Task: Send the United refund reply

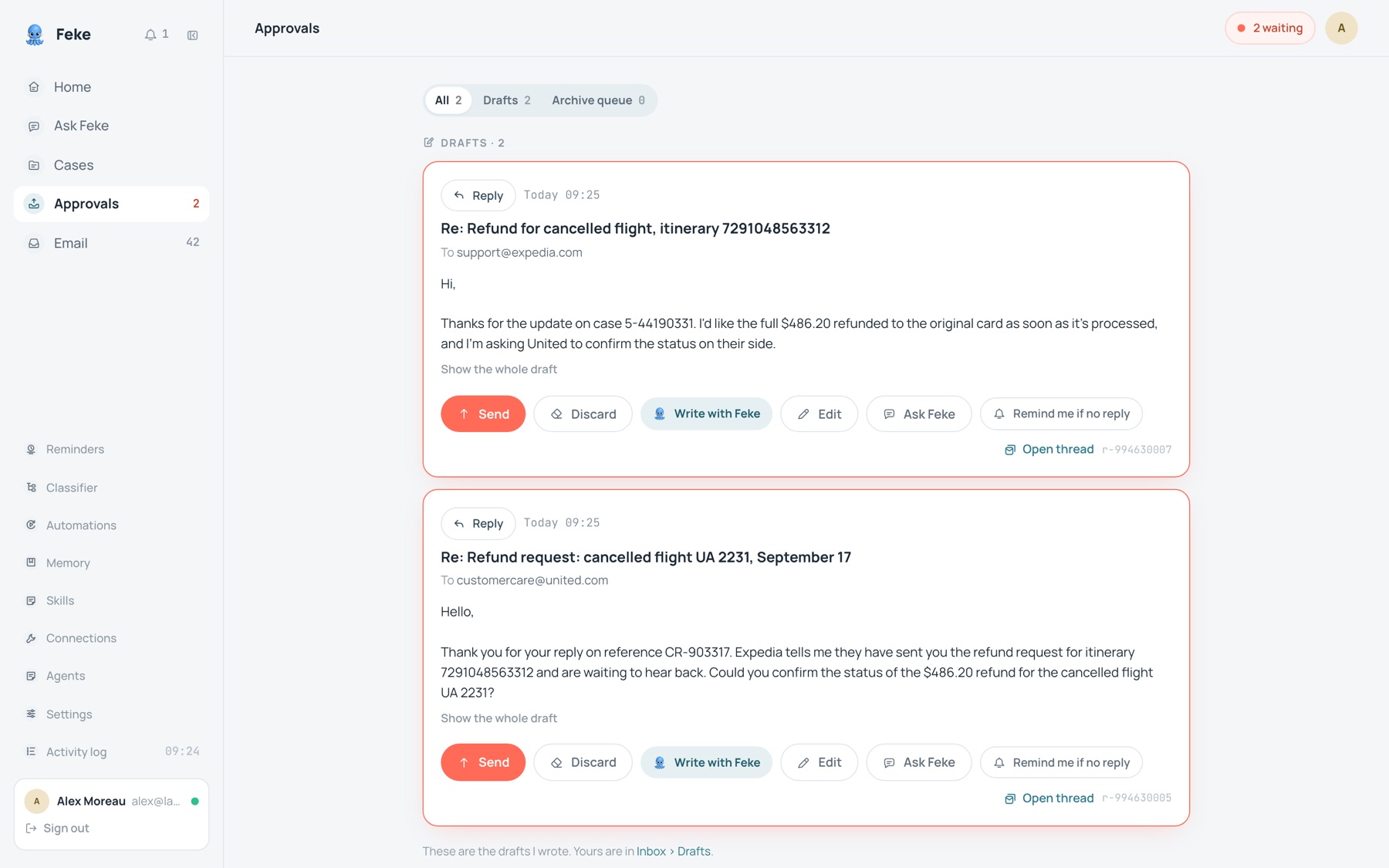Action: pos(483,762)
